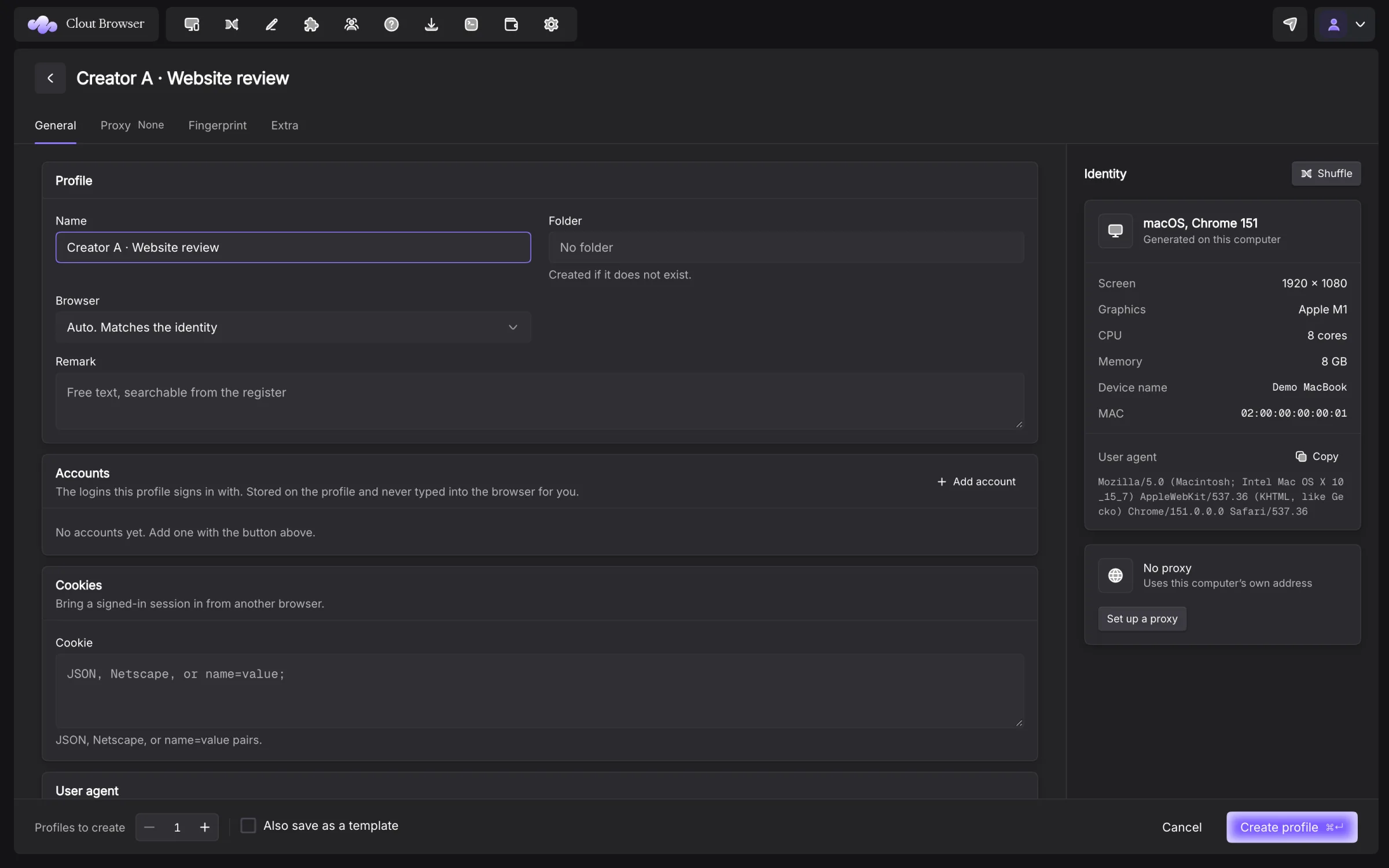The width and height of the screenshot is (1389, 868).
Task: Go back with the left arrow button
Action: coord(50,78)
